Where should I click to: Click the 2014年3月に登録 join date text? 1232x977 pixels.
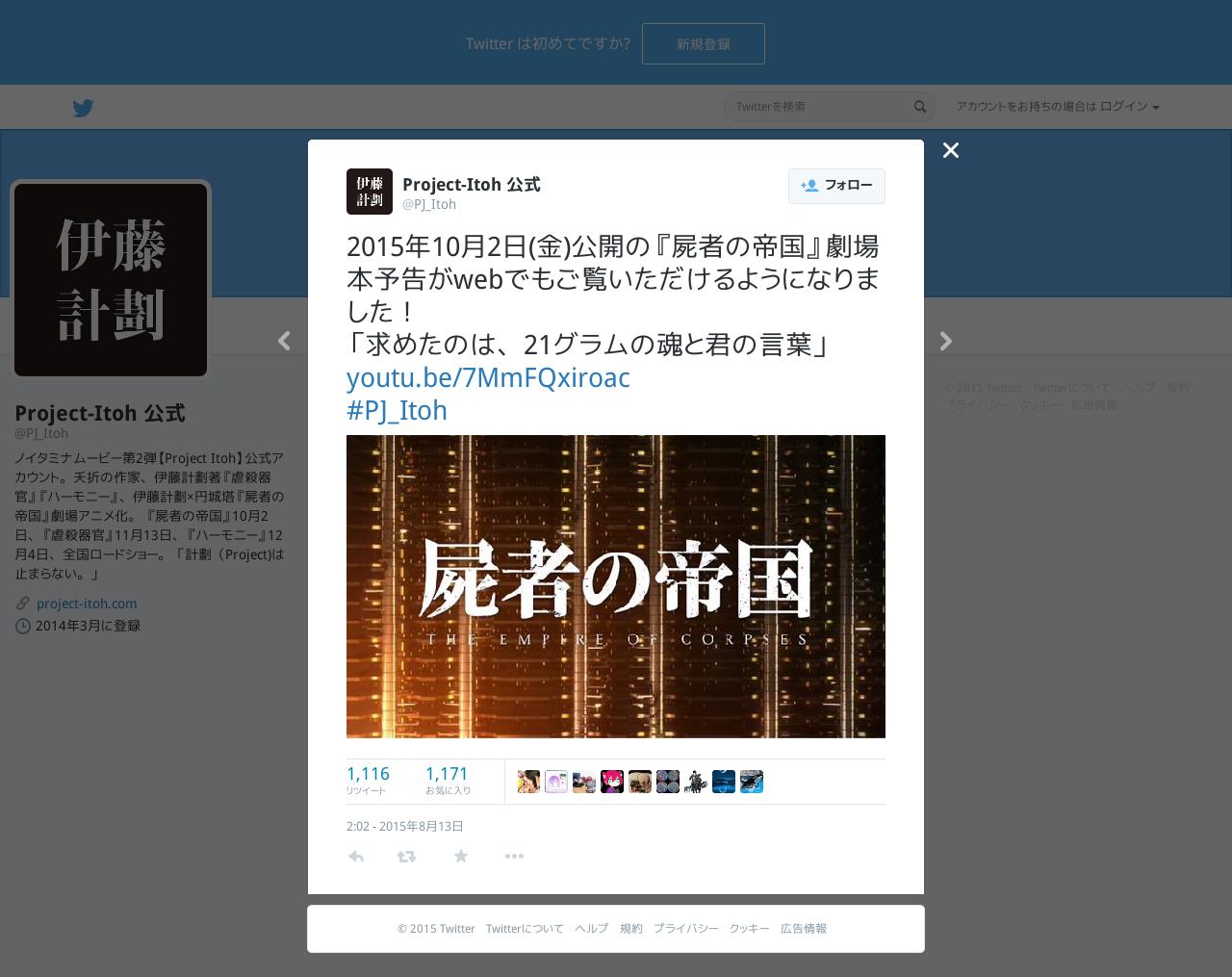click(x=88, y=626)
